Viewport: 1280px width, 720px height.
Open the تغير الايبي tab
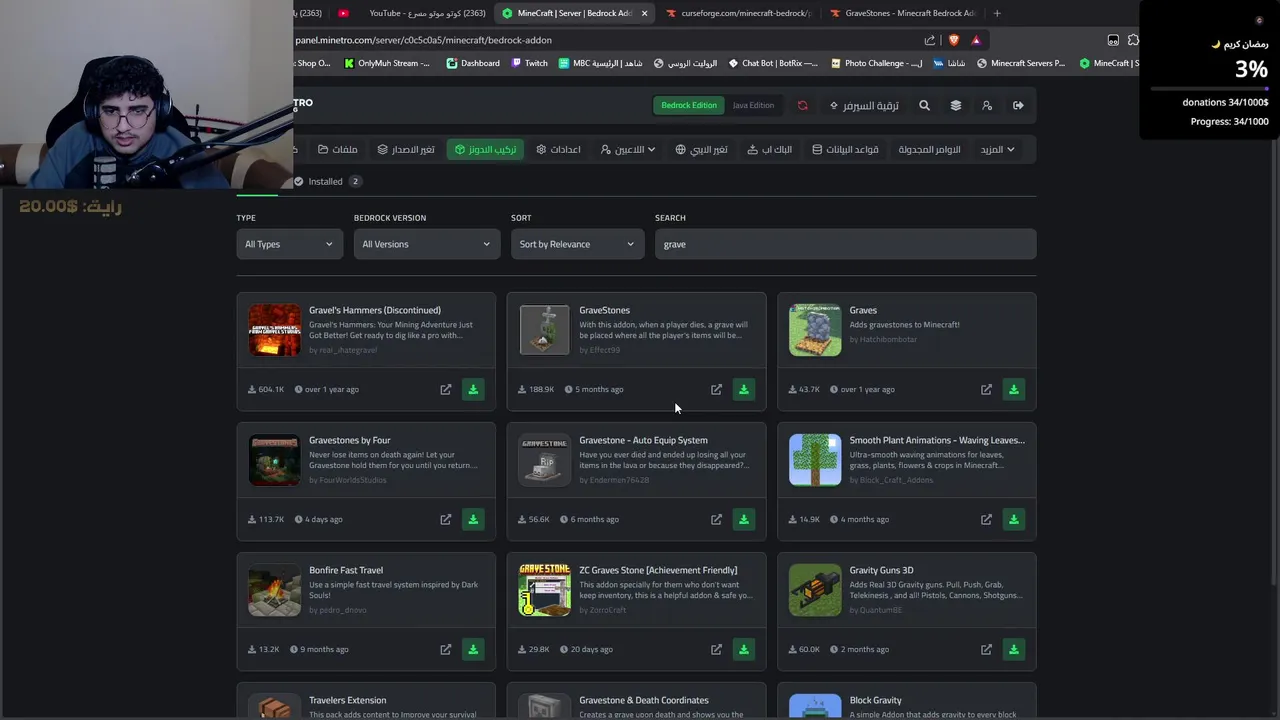point(701,149)
